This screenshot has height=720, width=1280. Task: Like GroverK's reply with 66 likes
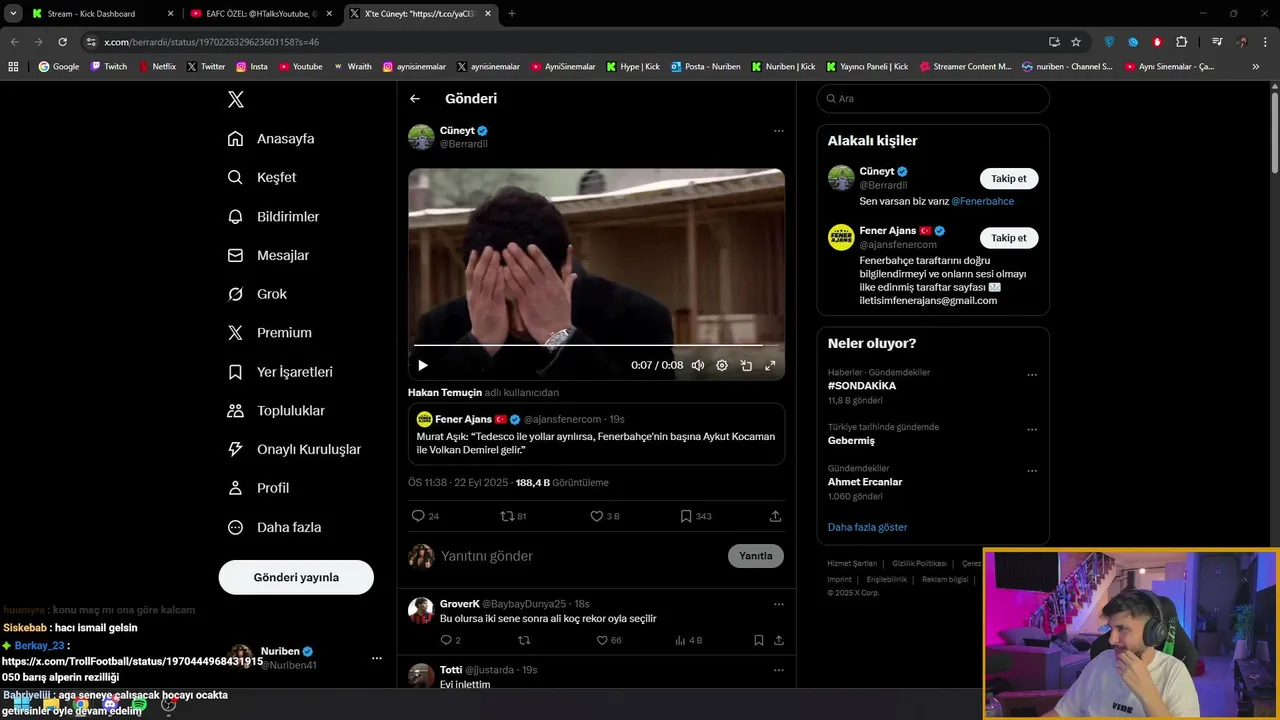click(x=609, y=640)
